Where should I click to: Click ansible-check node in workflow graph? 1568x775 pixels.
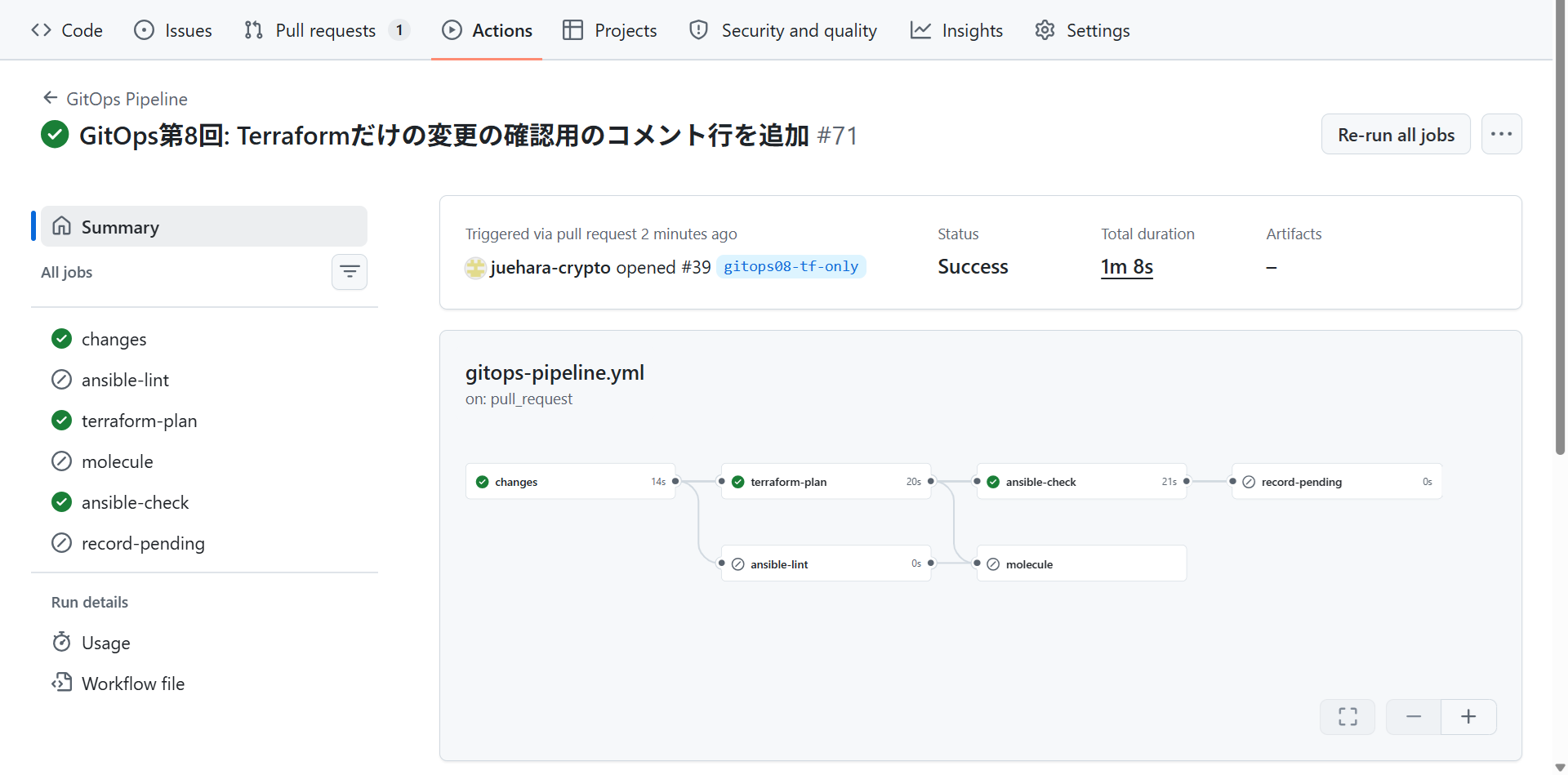[1081, 482]
